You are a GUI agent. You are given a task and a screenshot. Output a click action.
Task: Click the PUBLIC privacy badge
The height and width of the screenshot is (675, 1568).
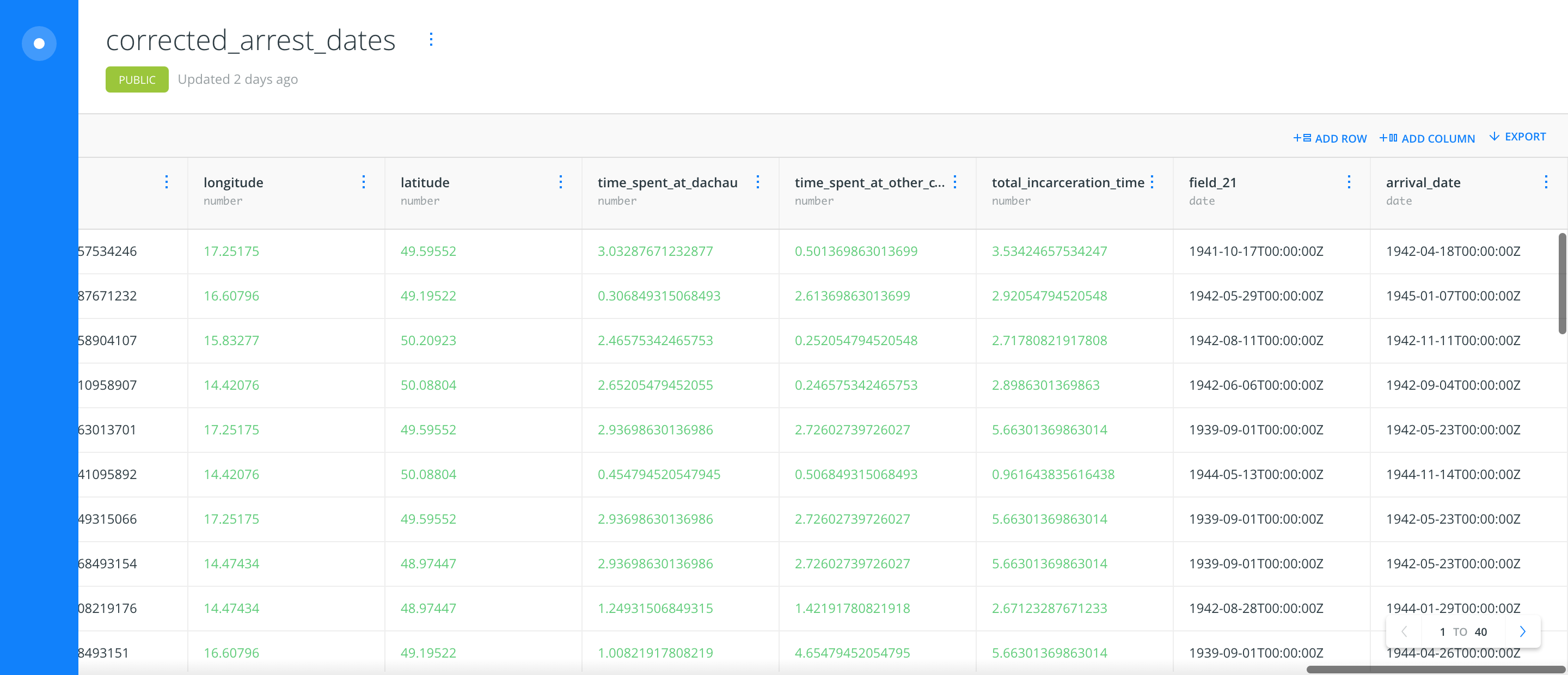pos(137,79)
